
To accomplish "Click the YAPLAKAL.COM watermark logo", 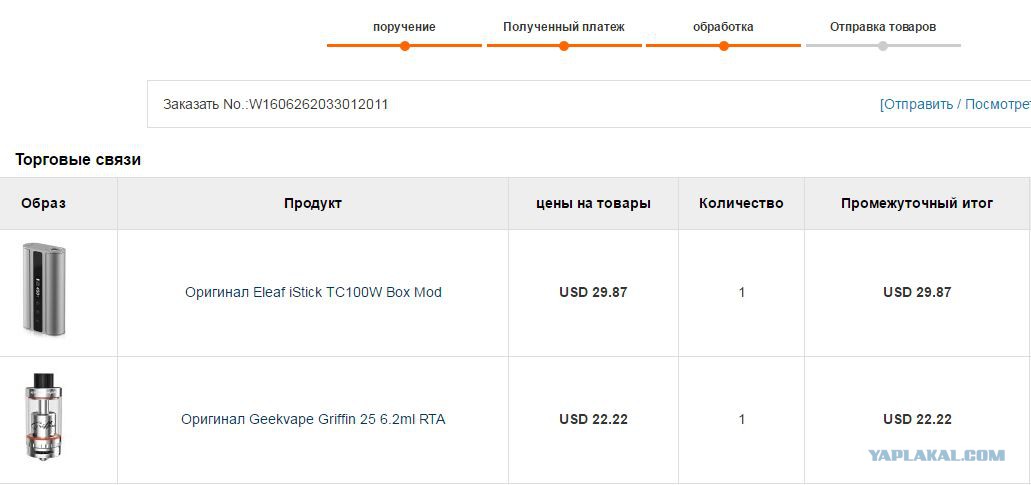I will pos(937,455).
